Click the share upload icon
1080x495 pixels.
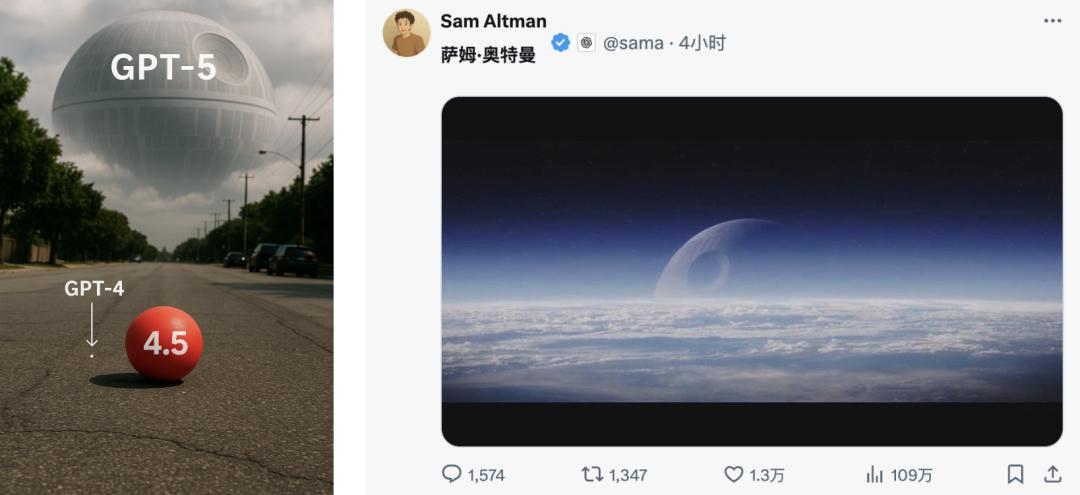[1052, 474]
